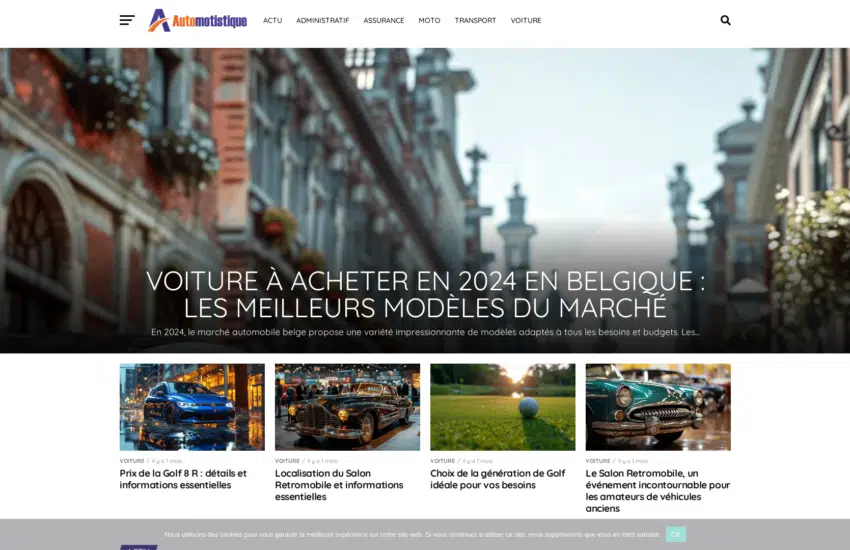Navigate to the TRANSPORT menu
This screenshot has width=850, height=550.
pyautogui.click(x=475, y=20)
